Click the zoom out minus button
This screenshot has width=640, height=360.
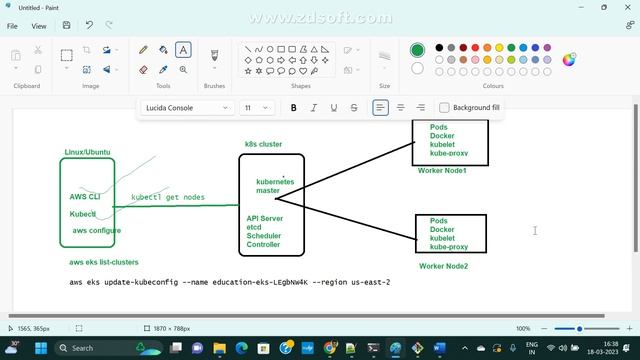[544, 329]
